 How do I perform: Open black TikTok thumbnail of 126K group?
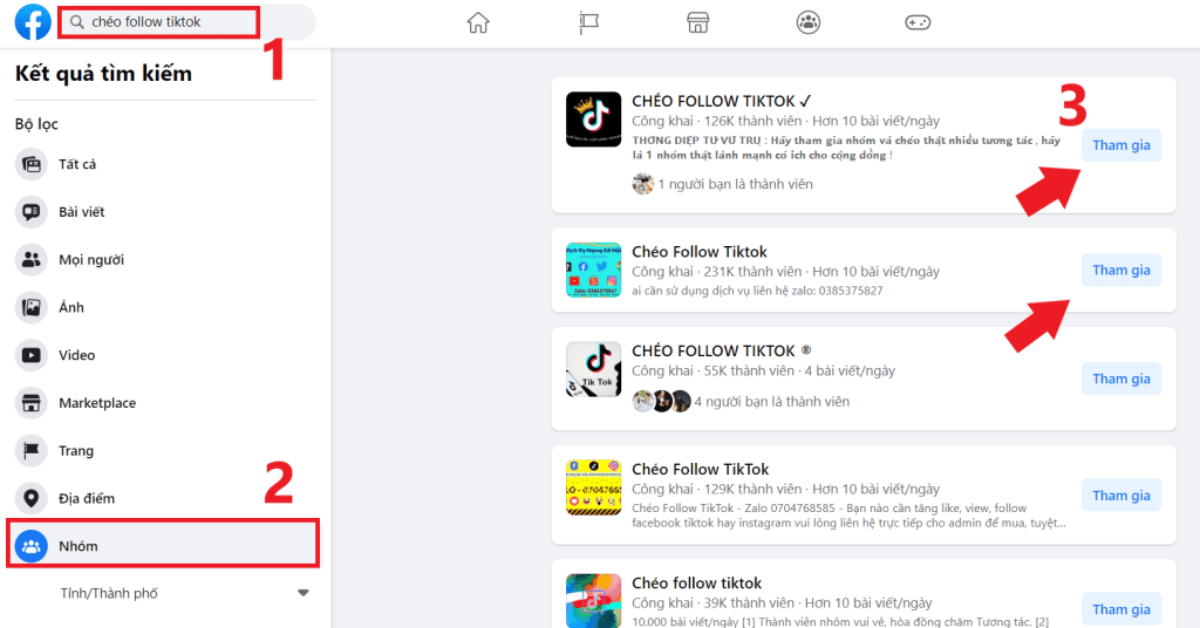pyautogui.click(x=594, y=119)
